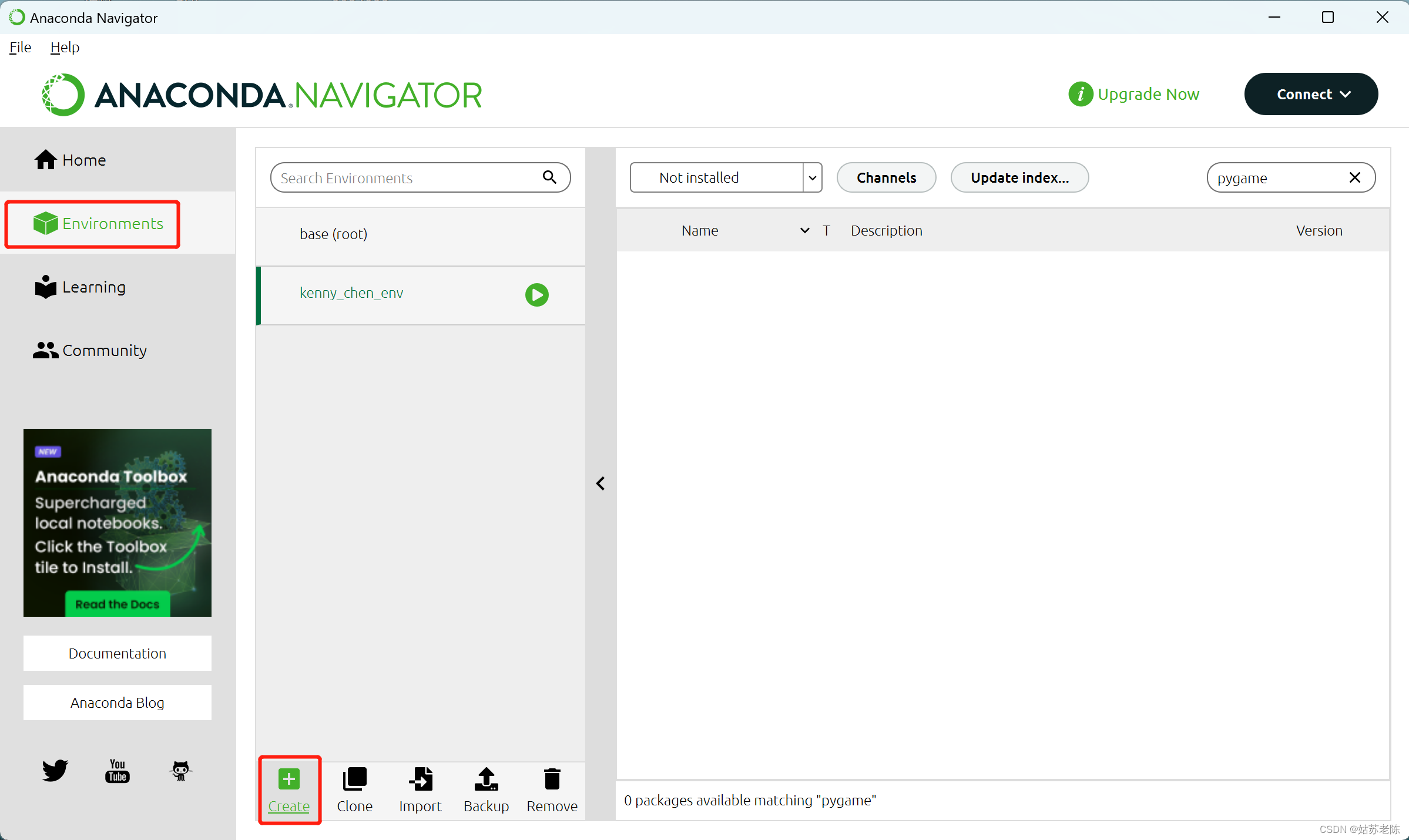1409x840 pixels.
Task: Click the Import environment icon
Action: point(420,779)
